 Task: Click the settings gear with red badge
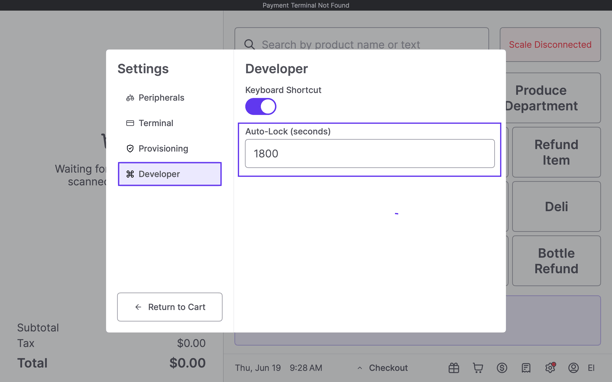coord(550,368)
